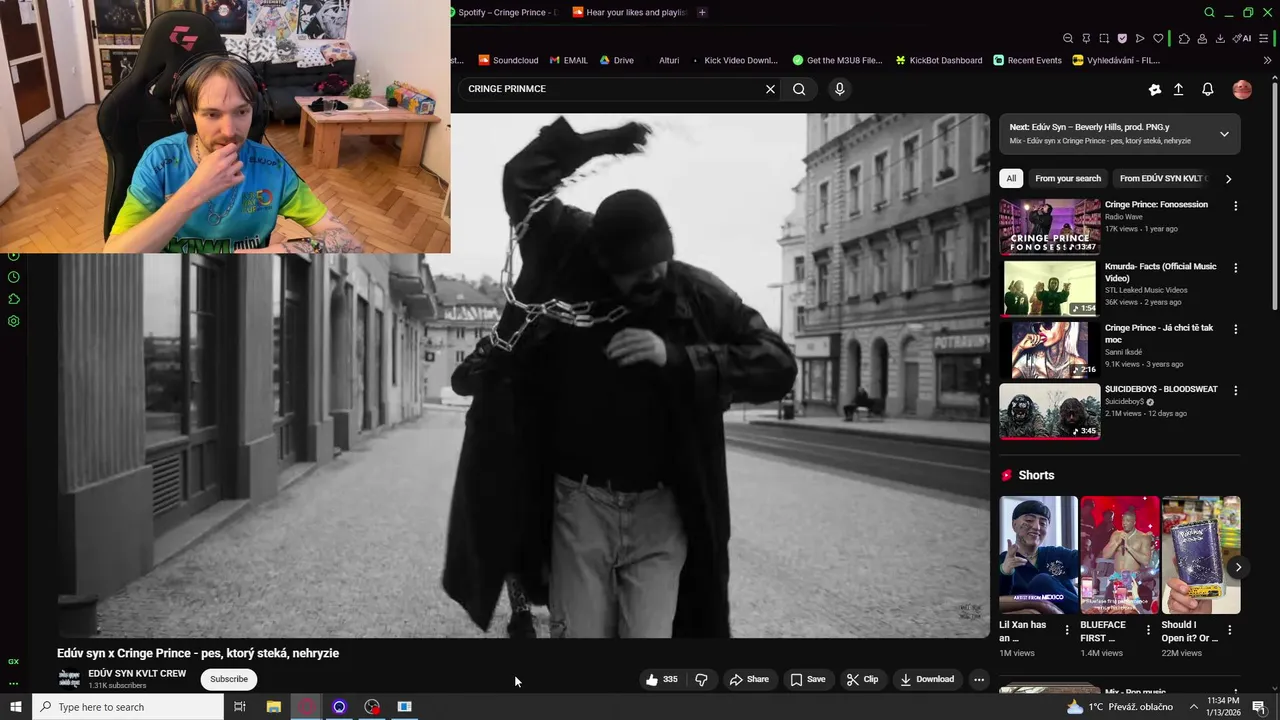Clip this video

[x=862, y=679]
